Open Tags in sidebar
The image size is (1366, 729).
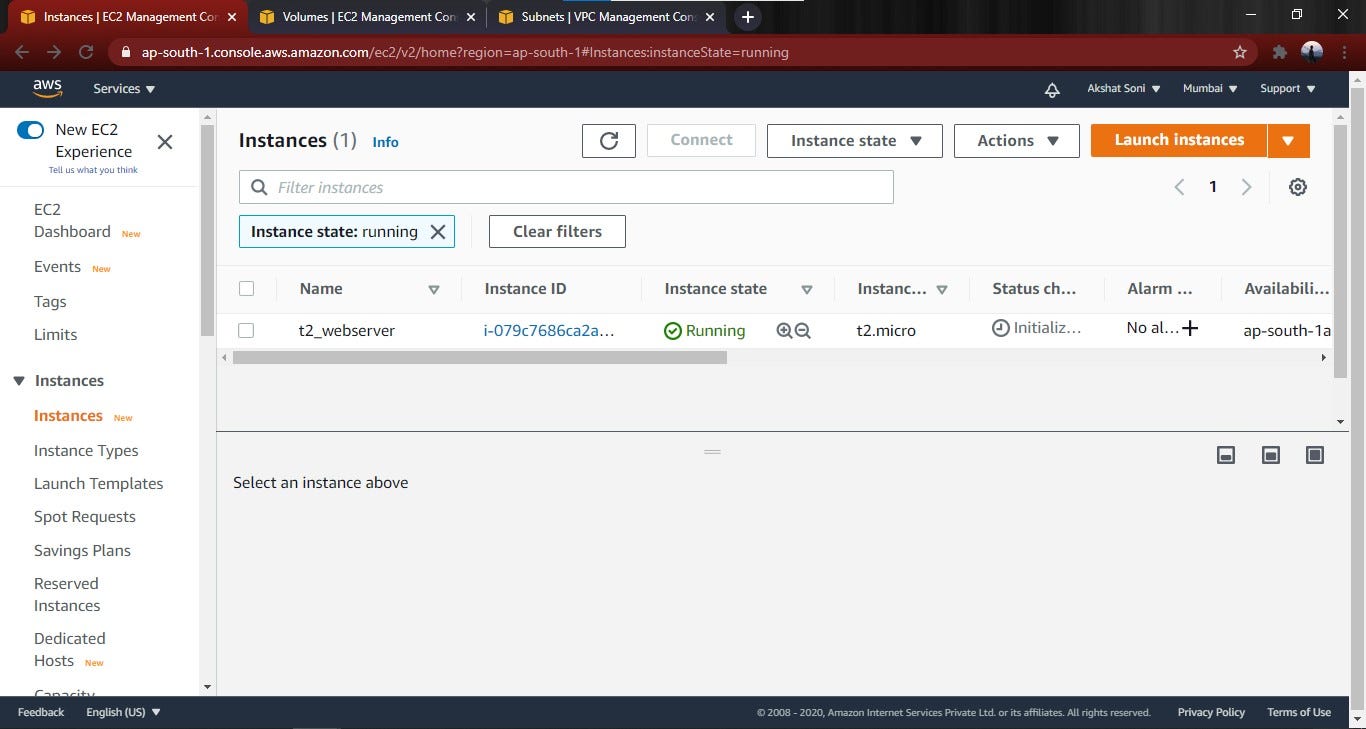pos(50,302)
